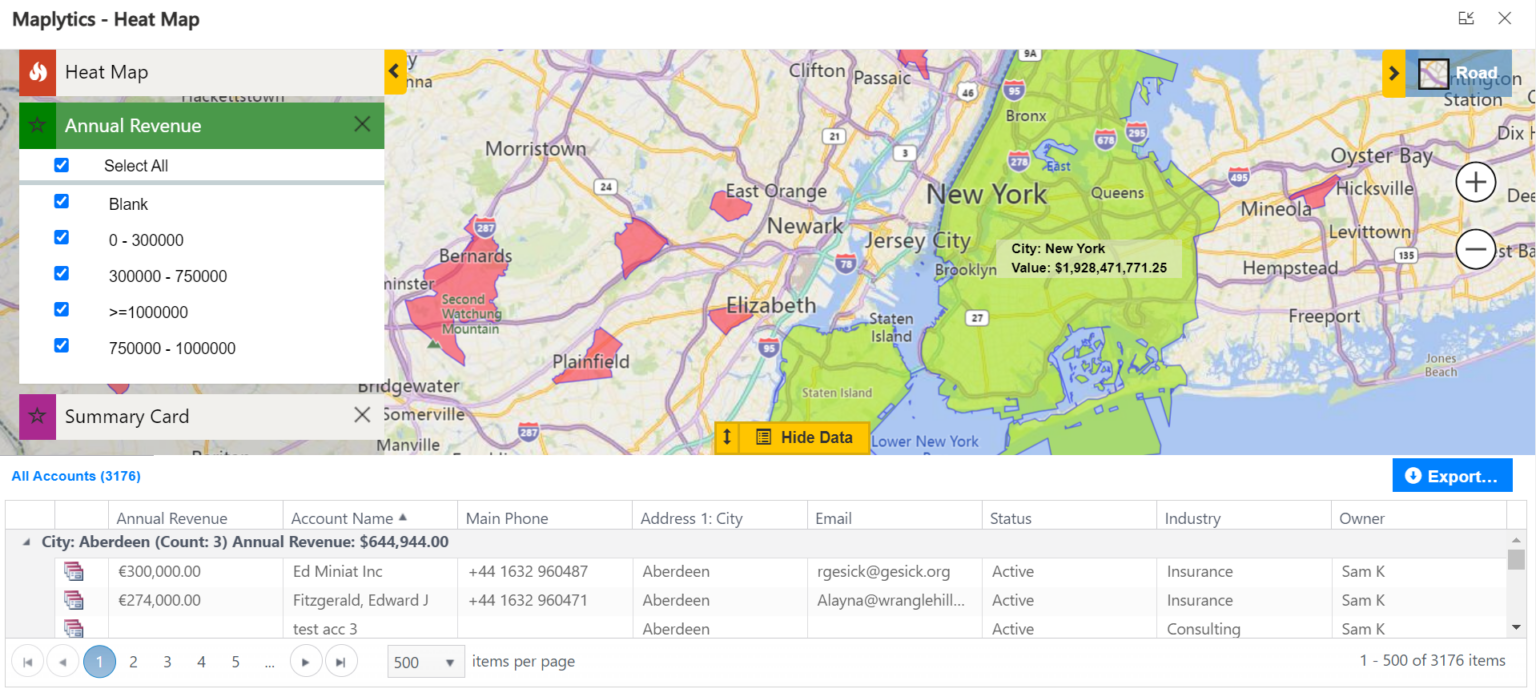Click the Heat Map flame icon

[x=38, y=72]
